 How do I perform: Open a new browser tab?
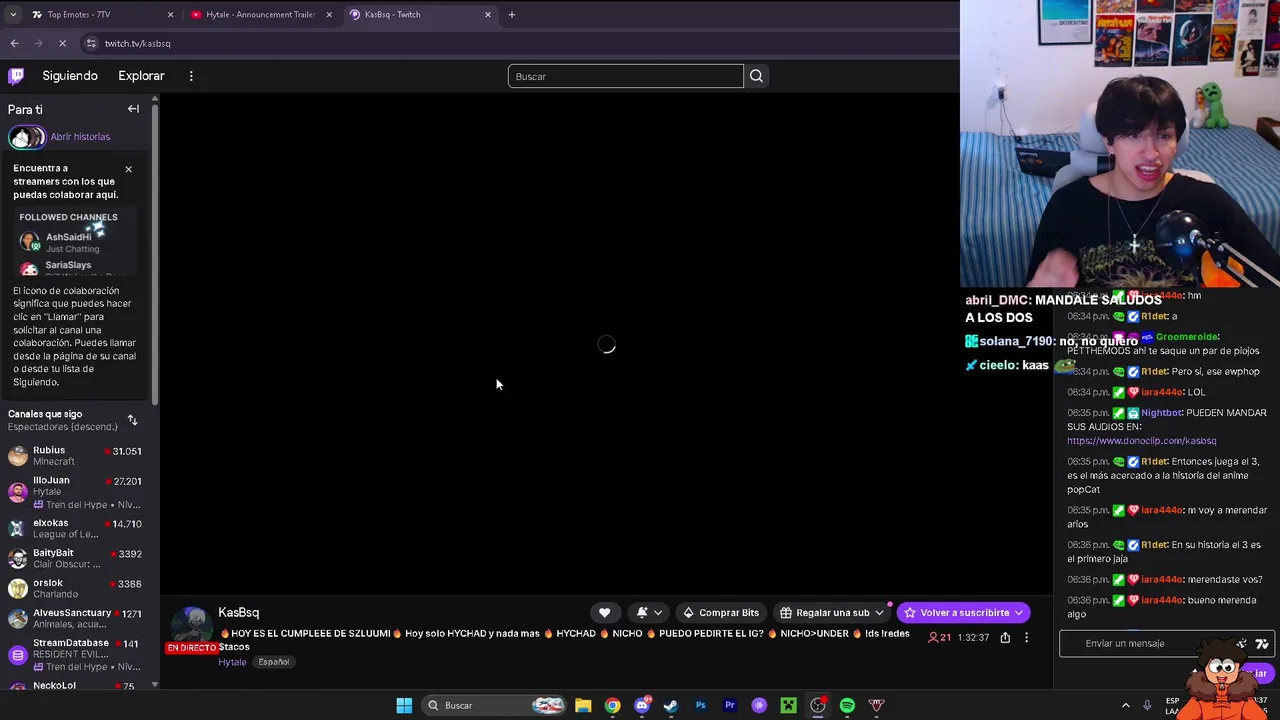pos(511,14)
